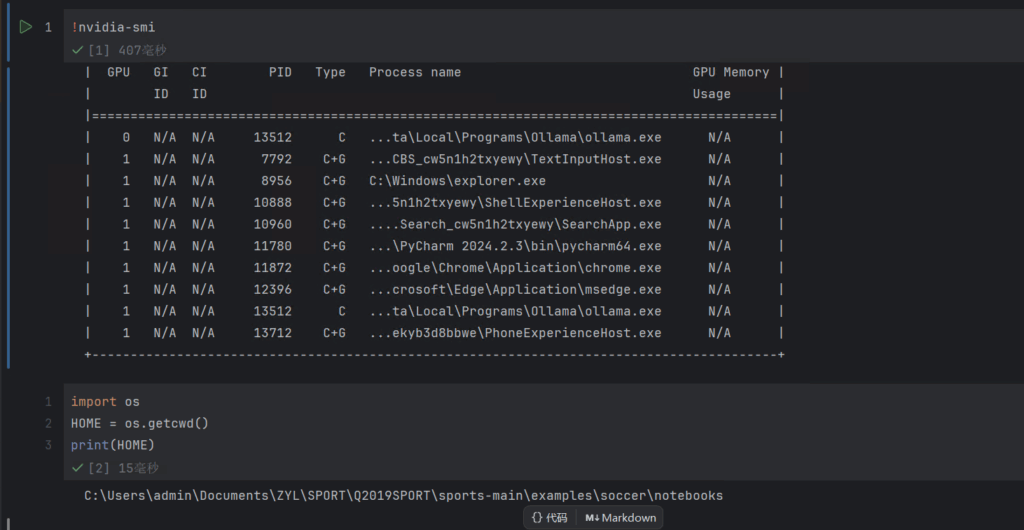Click the M↓ icon on the Markdown button

click(x=592, y=517)
